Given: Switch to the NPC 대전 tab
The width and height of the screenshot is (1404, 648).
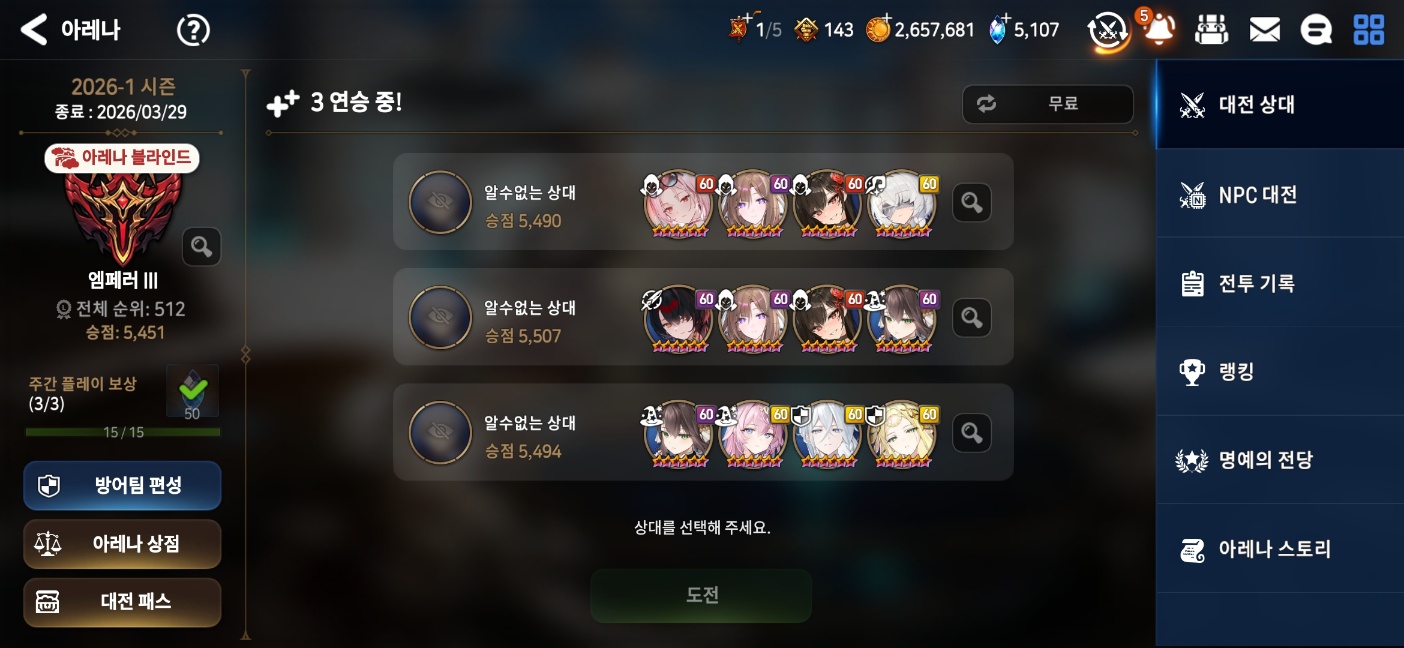Looking at the screenshot, I should click(1280, 194).
